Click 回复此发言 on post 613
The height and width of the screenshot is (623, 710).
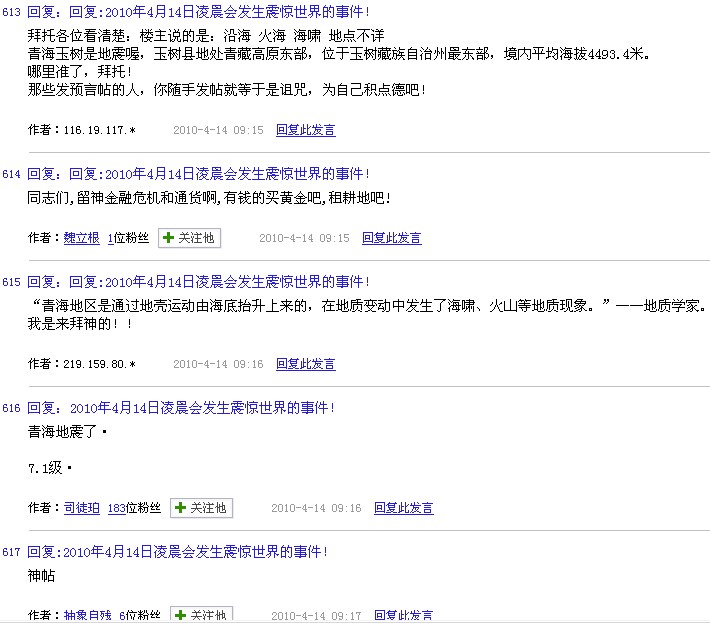pyautogui.click(x=306, y=130)
